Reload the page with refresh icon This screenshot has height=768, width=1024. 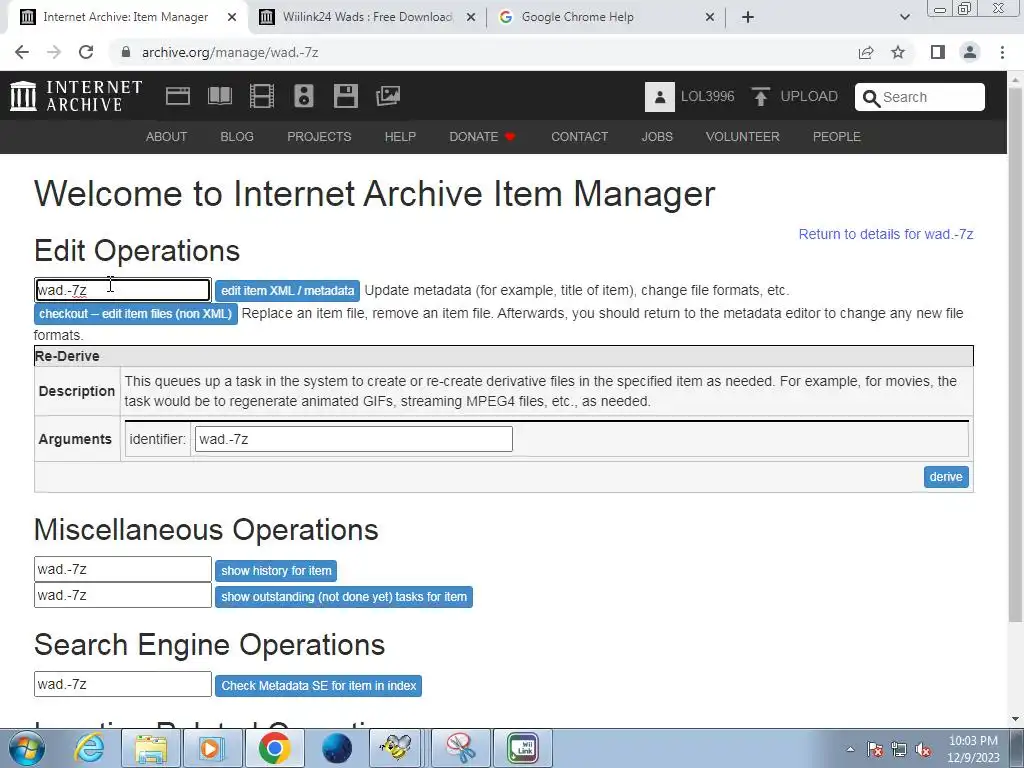[86, 52]
